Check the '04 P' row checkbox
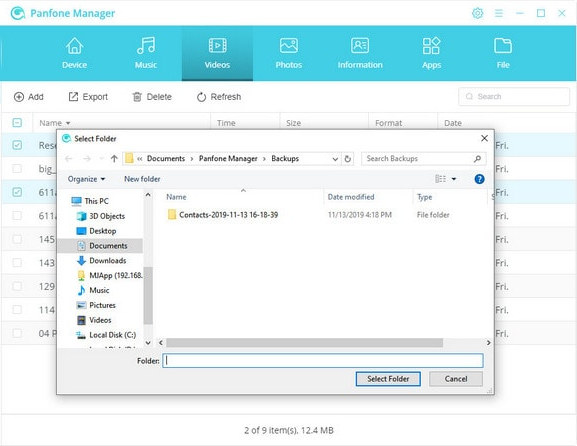This screenshot has width=577, height=446. 17,333
